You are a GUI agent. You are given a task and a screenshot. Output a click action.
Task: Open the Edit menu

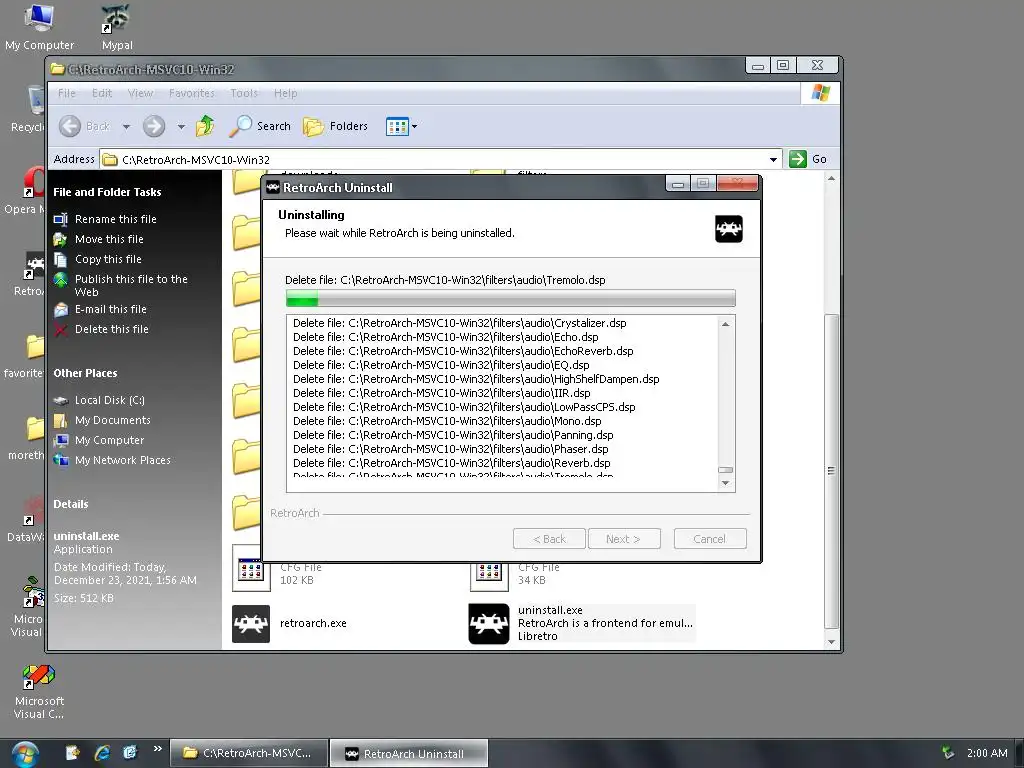(102, 93)
